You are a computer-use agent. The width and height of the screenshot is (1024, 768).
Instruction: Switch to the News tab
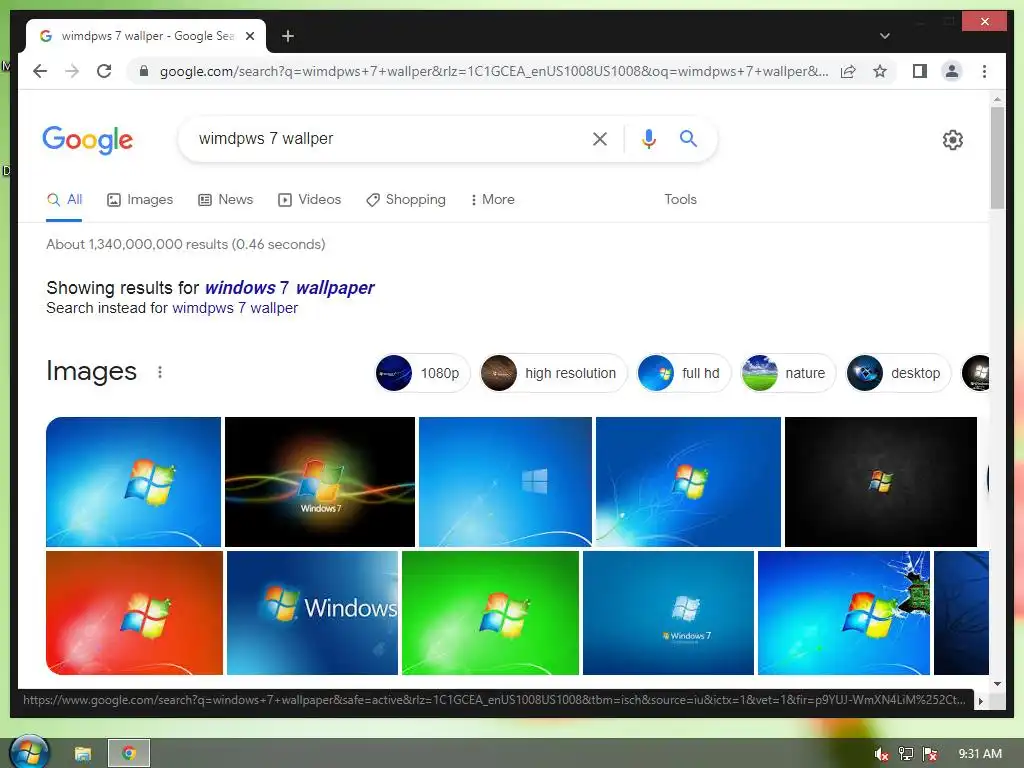(x=225, y=200)
